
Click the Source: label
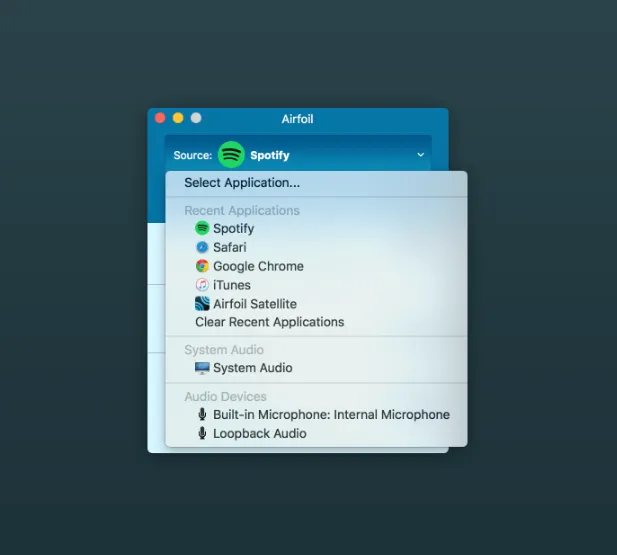tap(193, 155)
